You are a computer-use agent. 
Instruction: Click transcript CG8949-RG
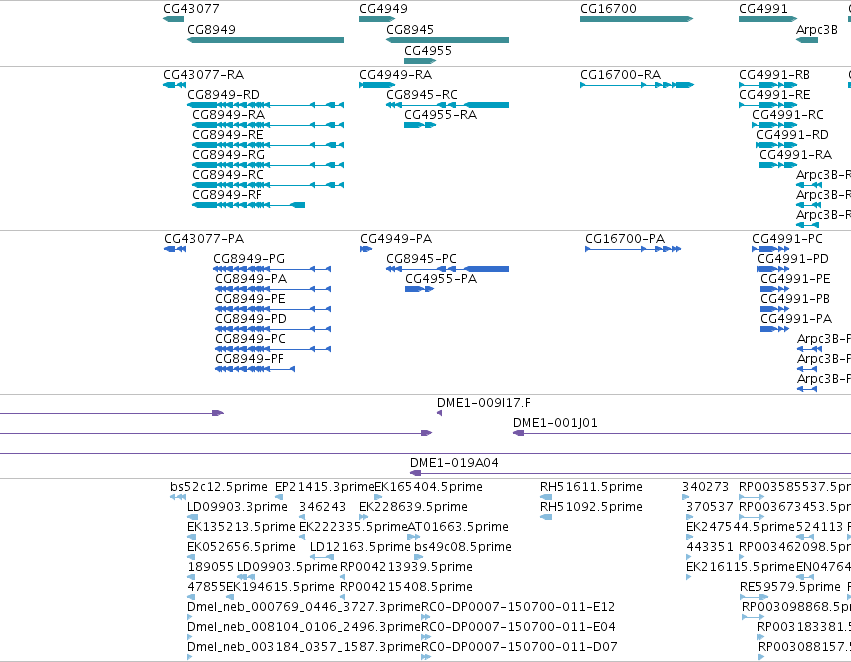228,155
